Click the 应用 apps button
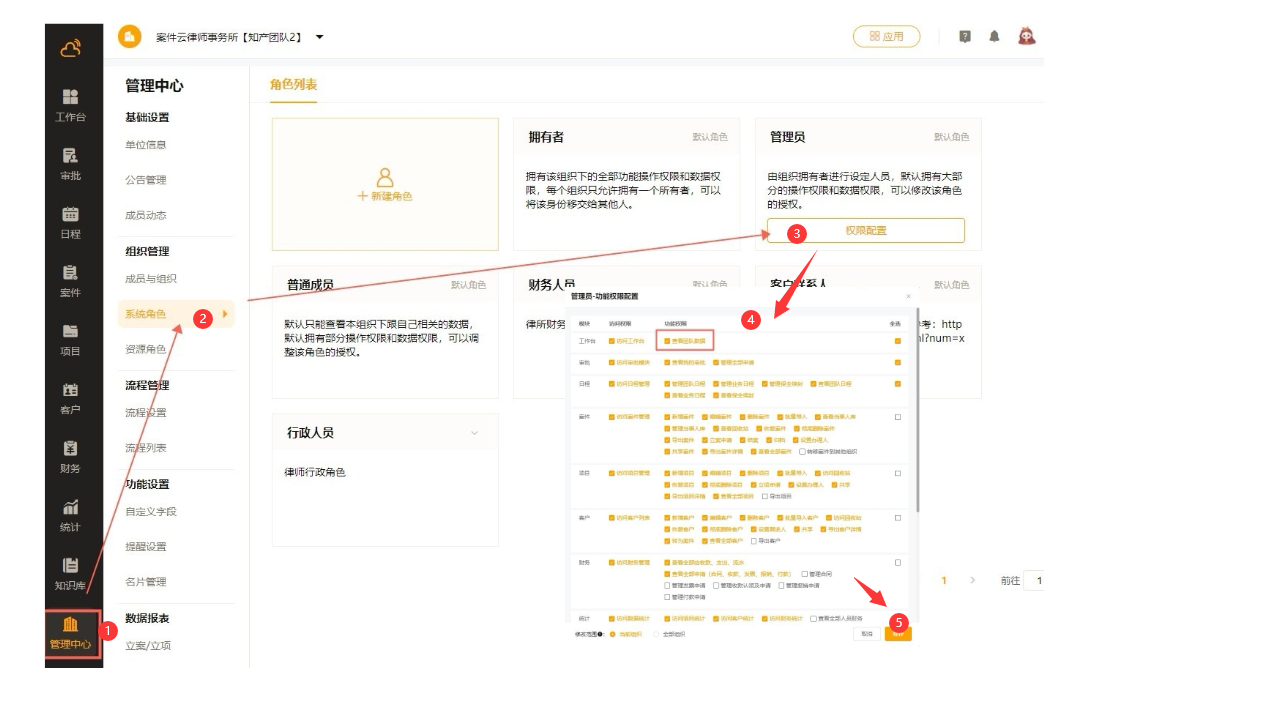 [886, 36]
